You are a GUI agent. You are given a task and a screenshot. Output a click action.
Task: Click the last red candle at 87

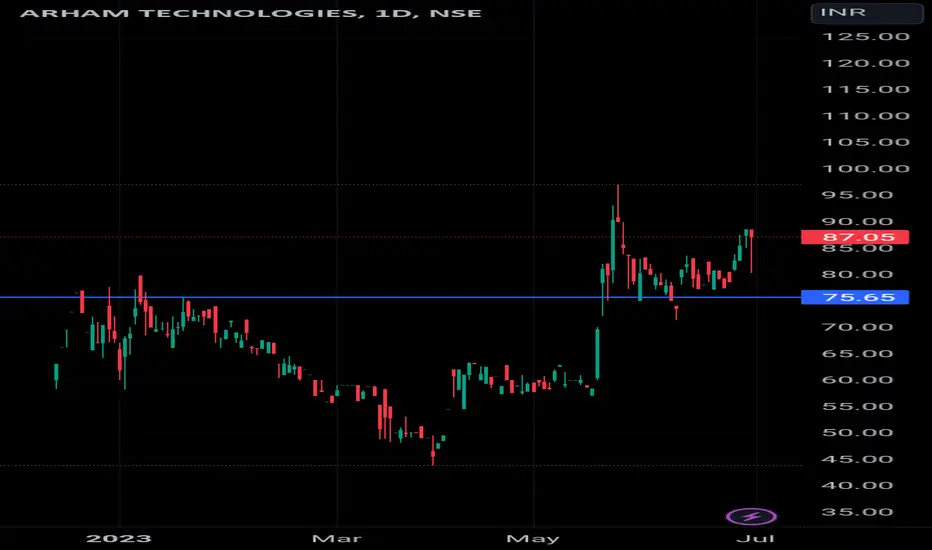coord(751,250)
